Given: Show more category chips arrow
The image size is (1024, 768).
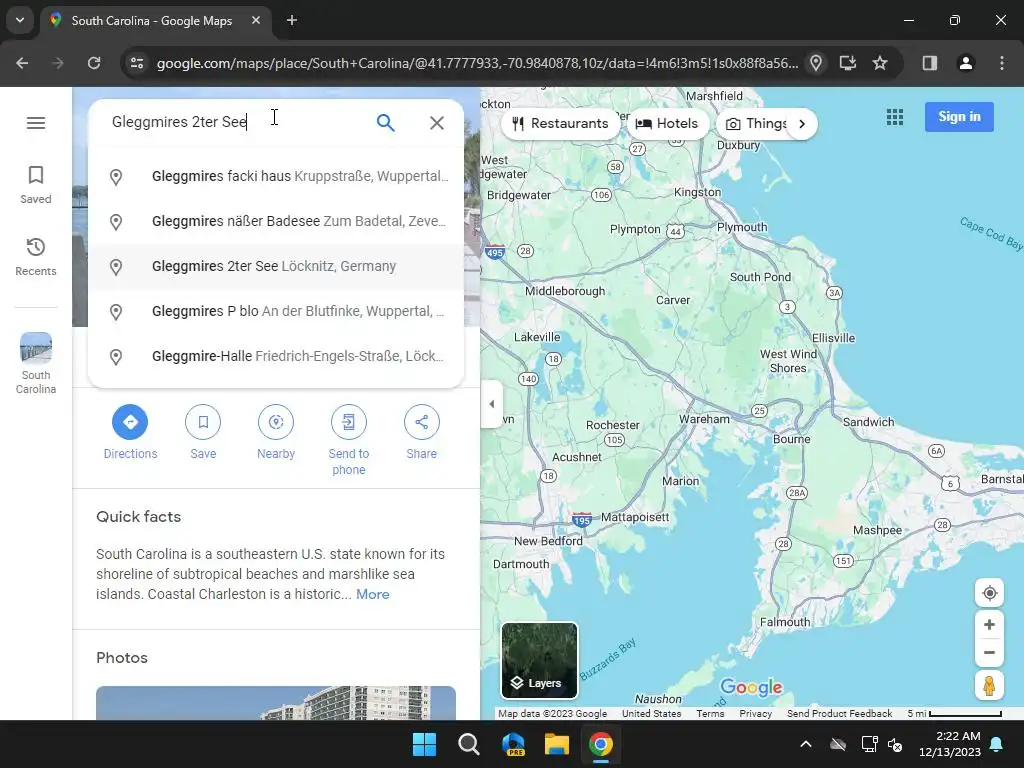Looking at the screenshot, I should click(802, 123).
